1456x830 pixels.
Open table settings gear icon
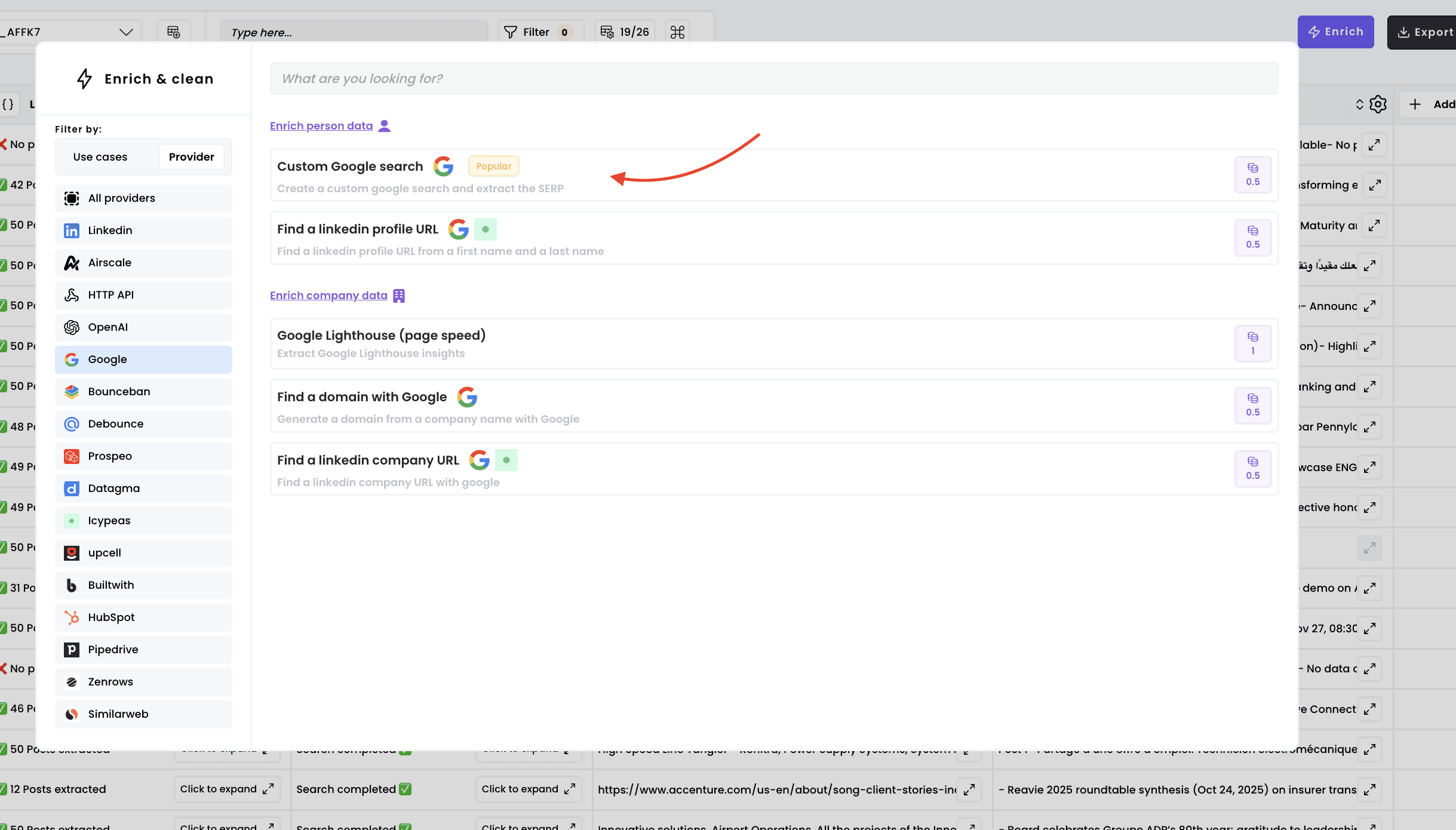click(1378, 104)
